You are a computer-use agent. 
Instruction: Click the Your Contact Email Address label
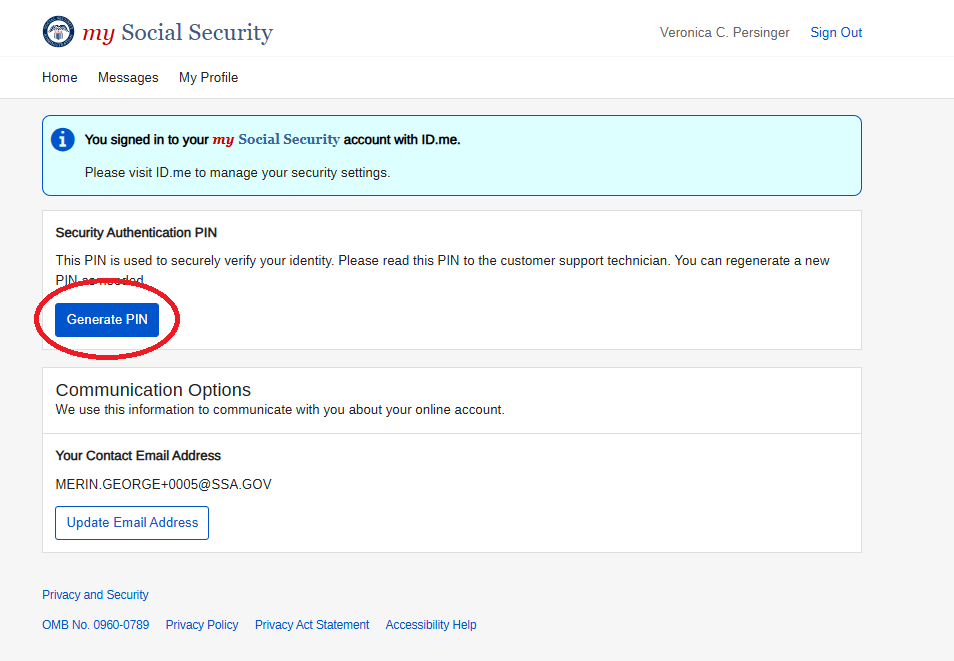click(138, 456)
